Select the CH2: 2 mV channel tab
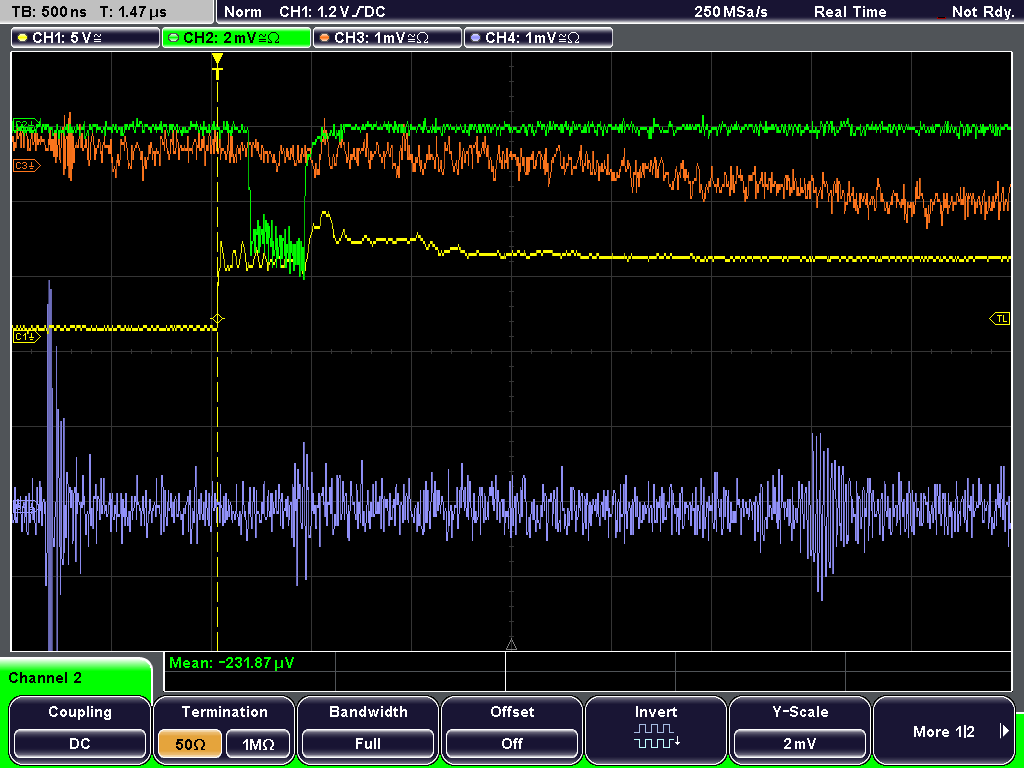Viewport: 1024px width, 768px height. pyautogui.click(x=236, y=38)
